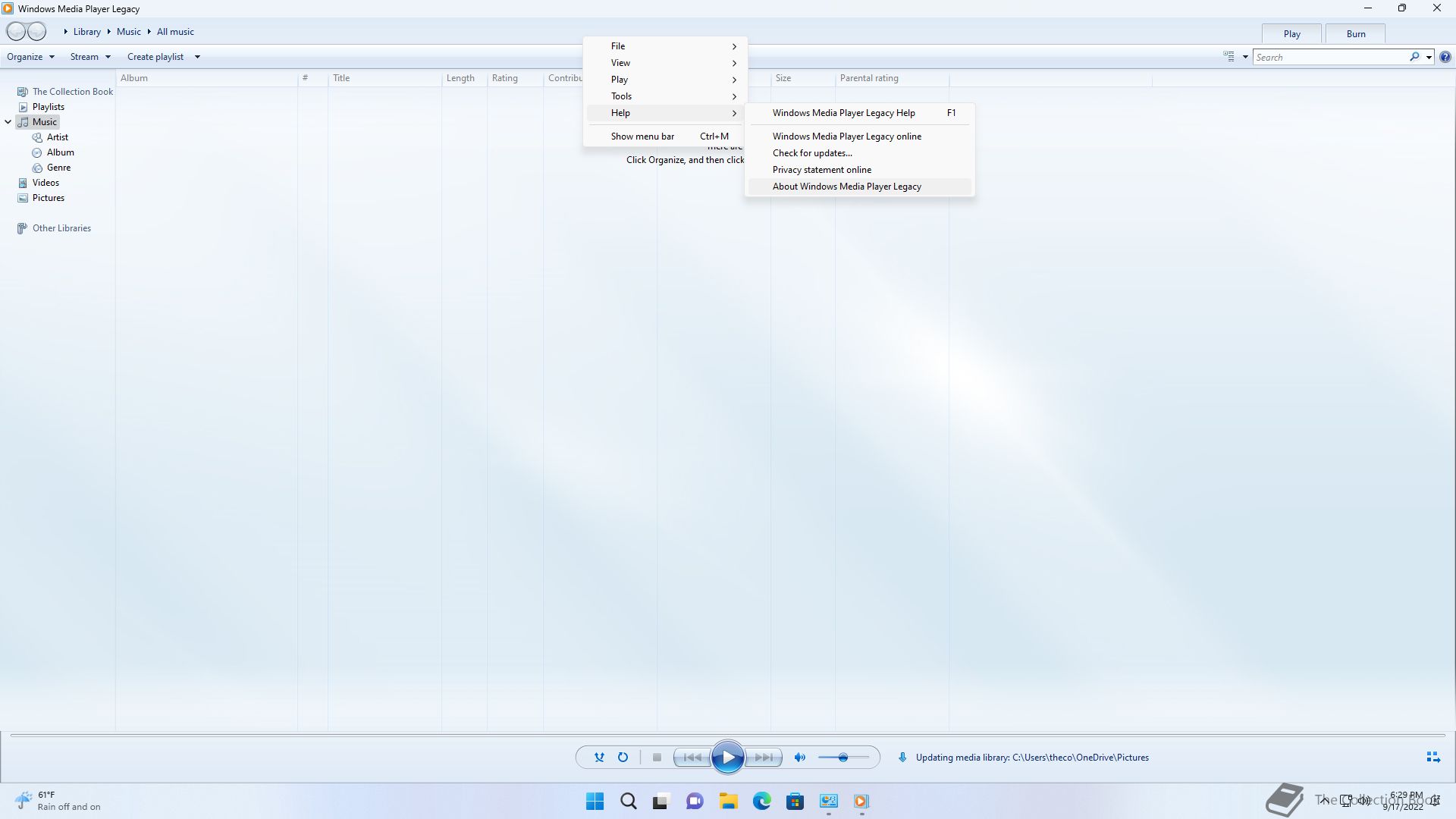
Task: Click Library in the breadcrumb
Action: 86,32
